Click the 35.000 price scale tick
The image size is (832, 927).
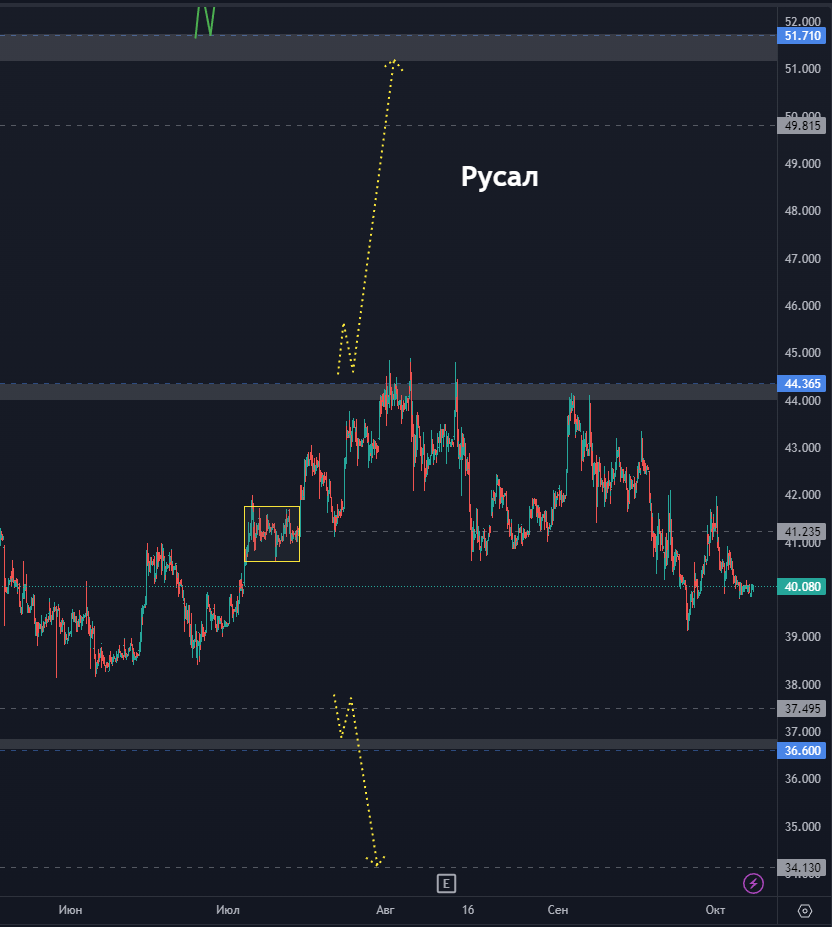802,826
